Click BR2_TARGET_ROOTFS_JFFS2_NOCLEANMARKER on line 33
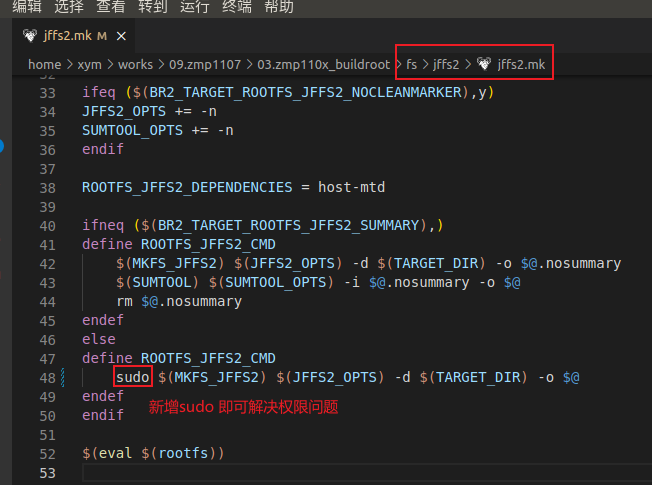The height and width of the screenshot is (485, 652). (x=305, y=92)
